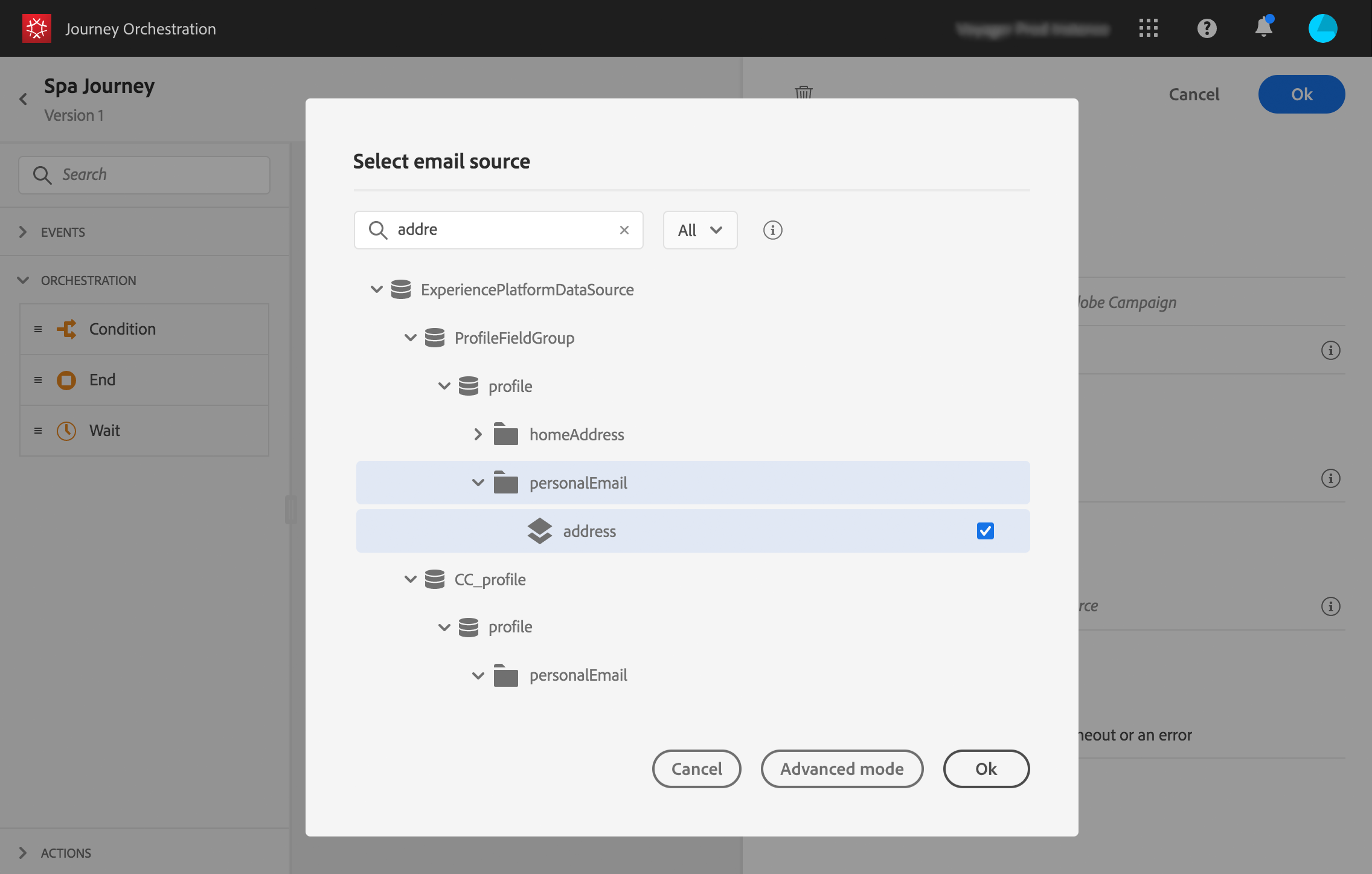The image size is (1372, 874).
Task: Click the email source search field
Action: tap(501, 230)
